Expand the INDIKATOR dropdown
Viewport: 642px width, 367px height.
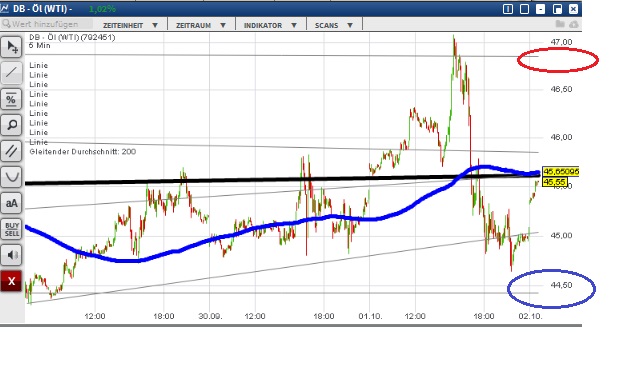point(271,25)
